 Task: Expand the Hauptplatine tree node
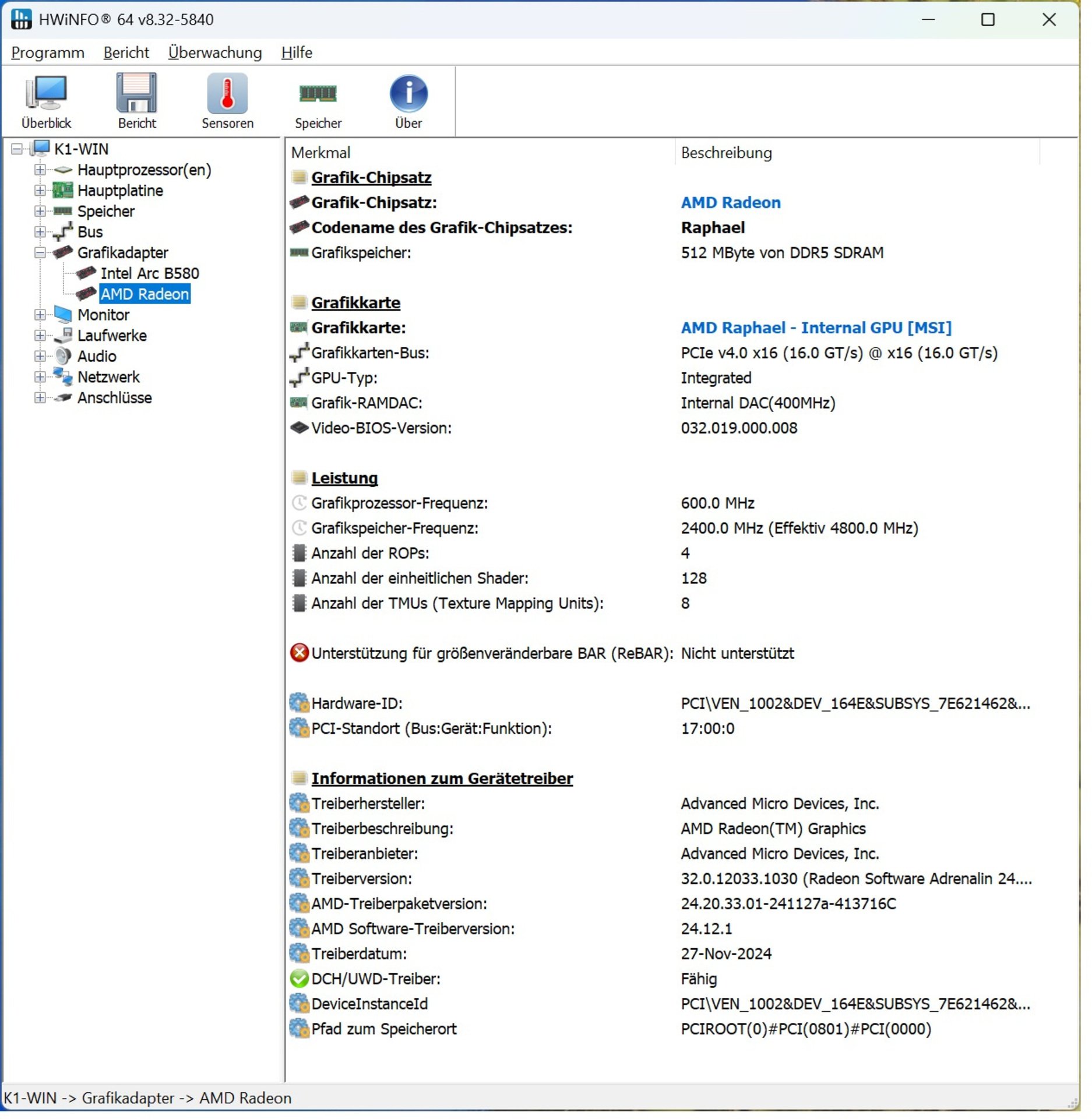click(x=40, y=191)
